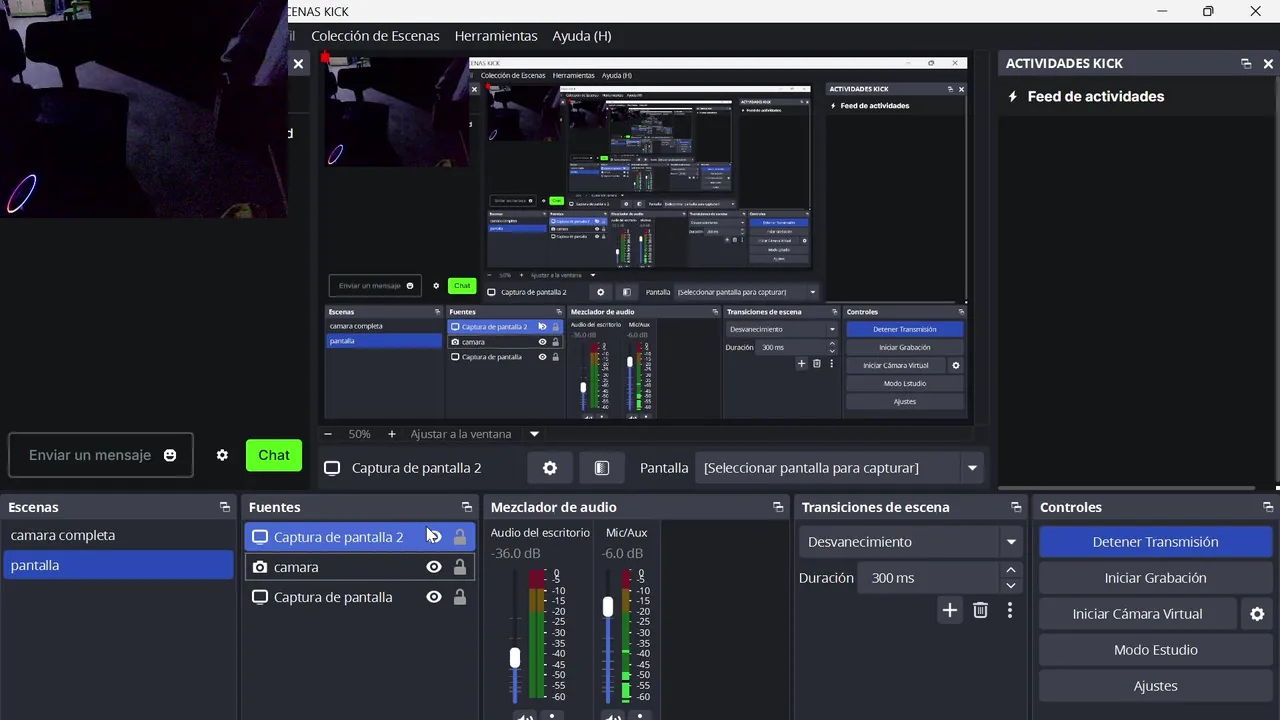Screen dimensions: 1280x720
Task: Open Colección de Escenas menu
Action: click(x=375, y=36)
